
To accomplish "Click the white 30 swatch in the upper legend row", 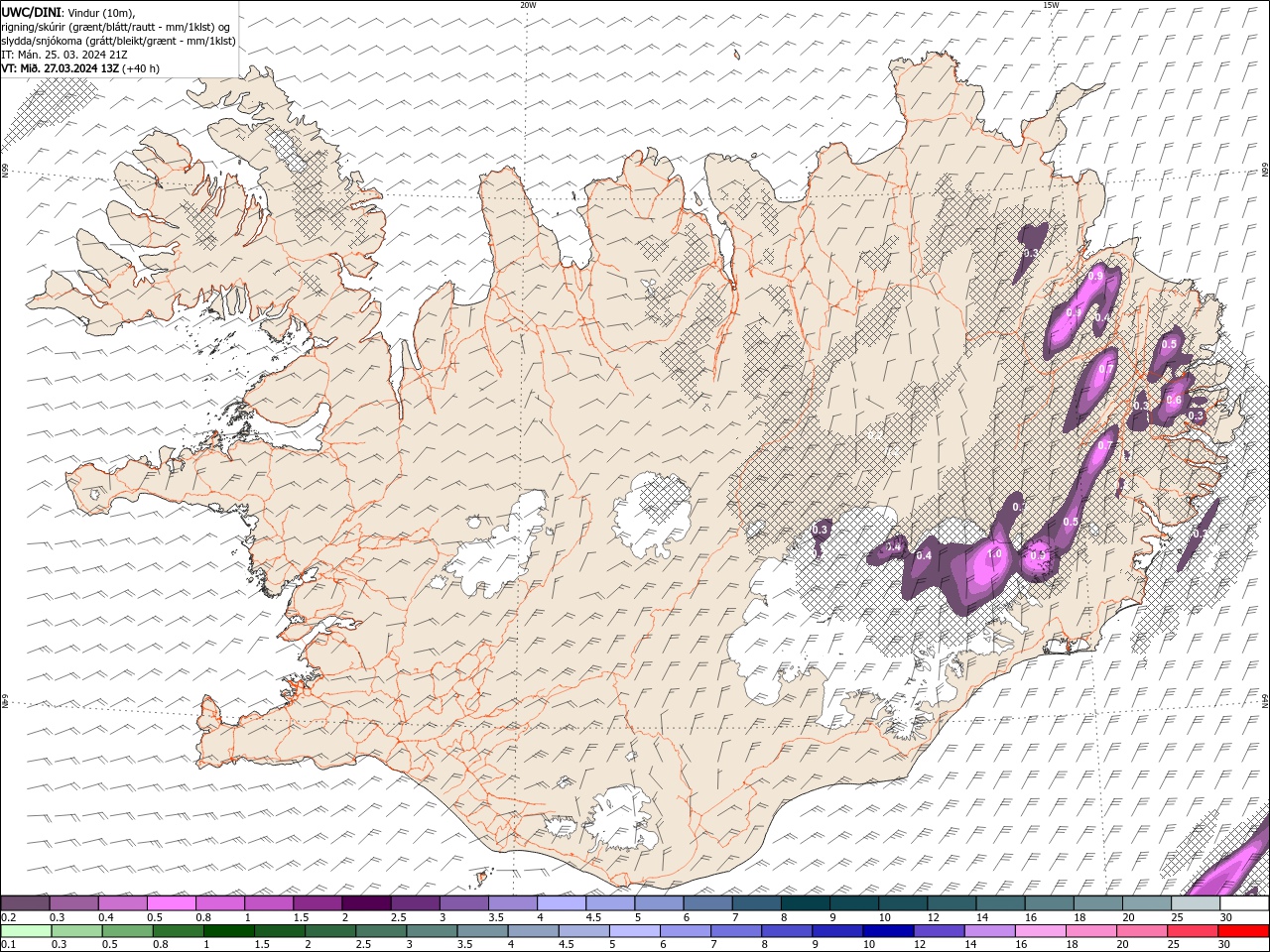I will (1243, 903).
